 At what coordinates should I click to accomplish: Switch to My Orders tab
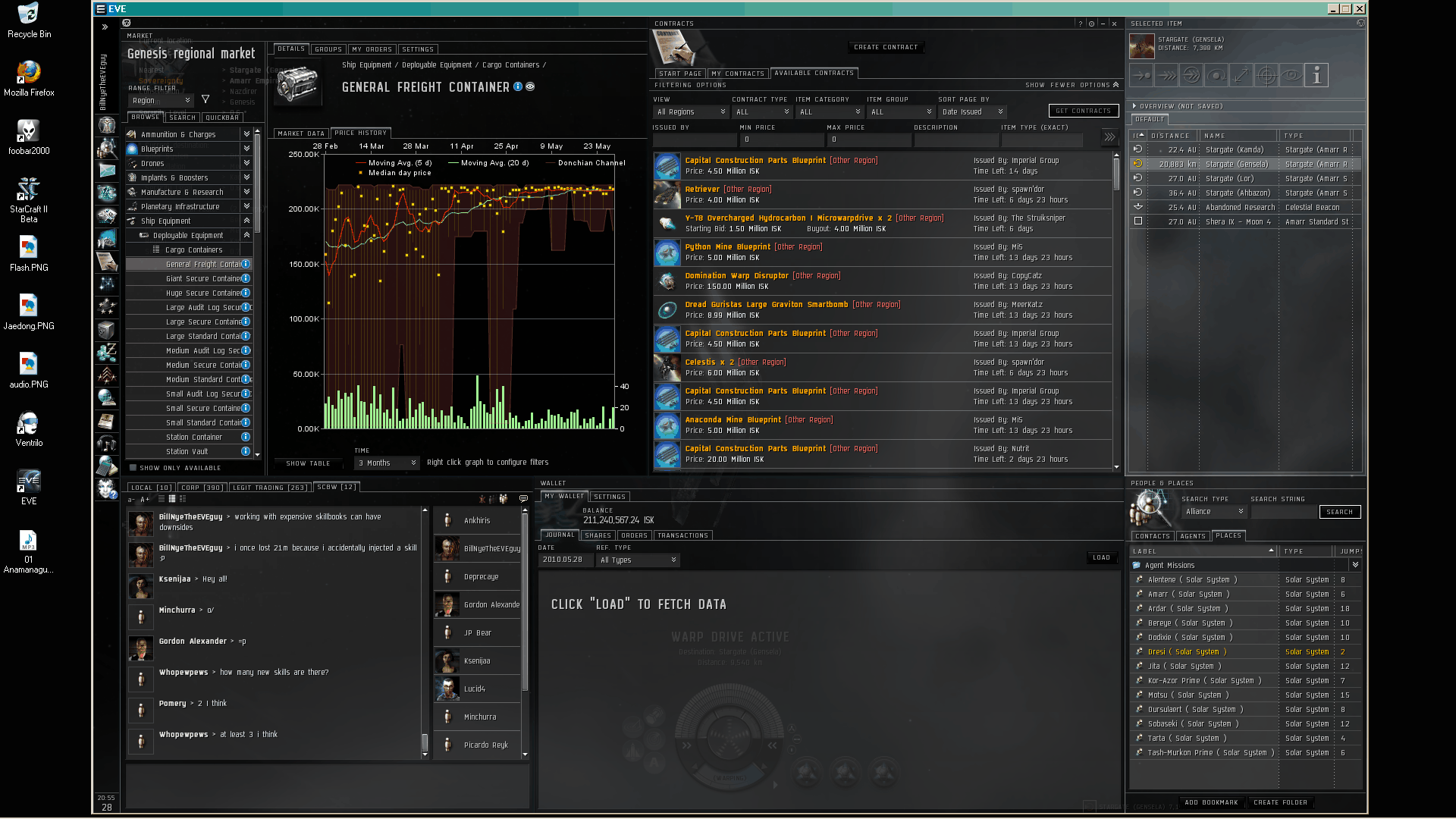pos(372,49)
